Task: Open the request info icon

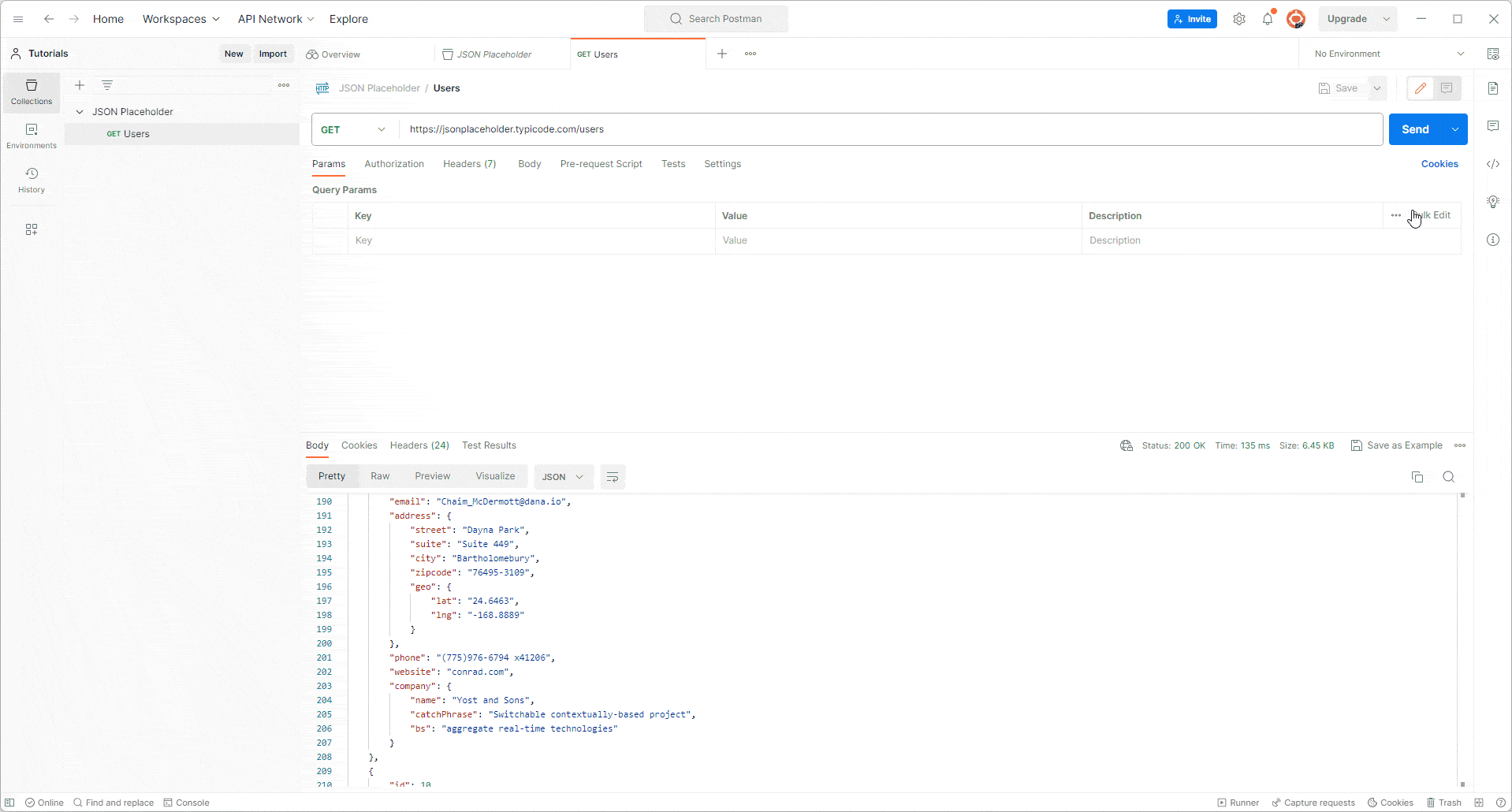Action: (1493, 240)
